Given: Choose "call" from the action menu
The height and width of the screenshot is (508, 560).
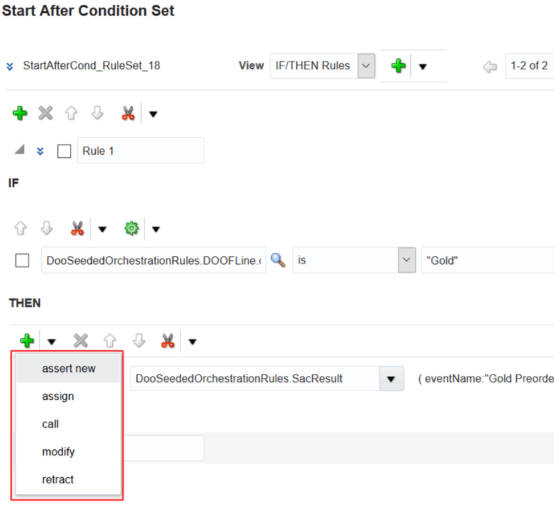Looking at the screenshot, I should point(68,424).
